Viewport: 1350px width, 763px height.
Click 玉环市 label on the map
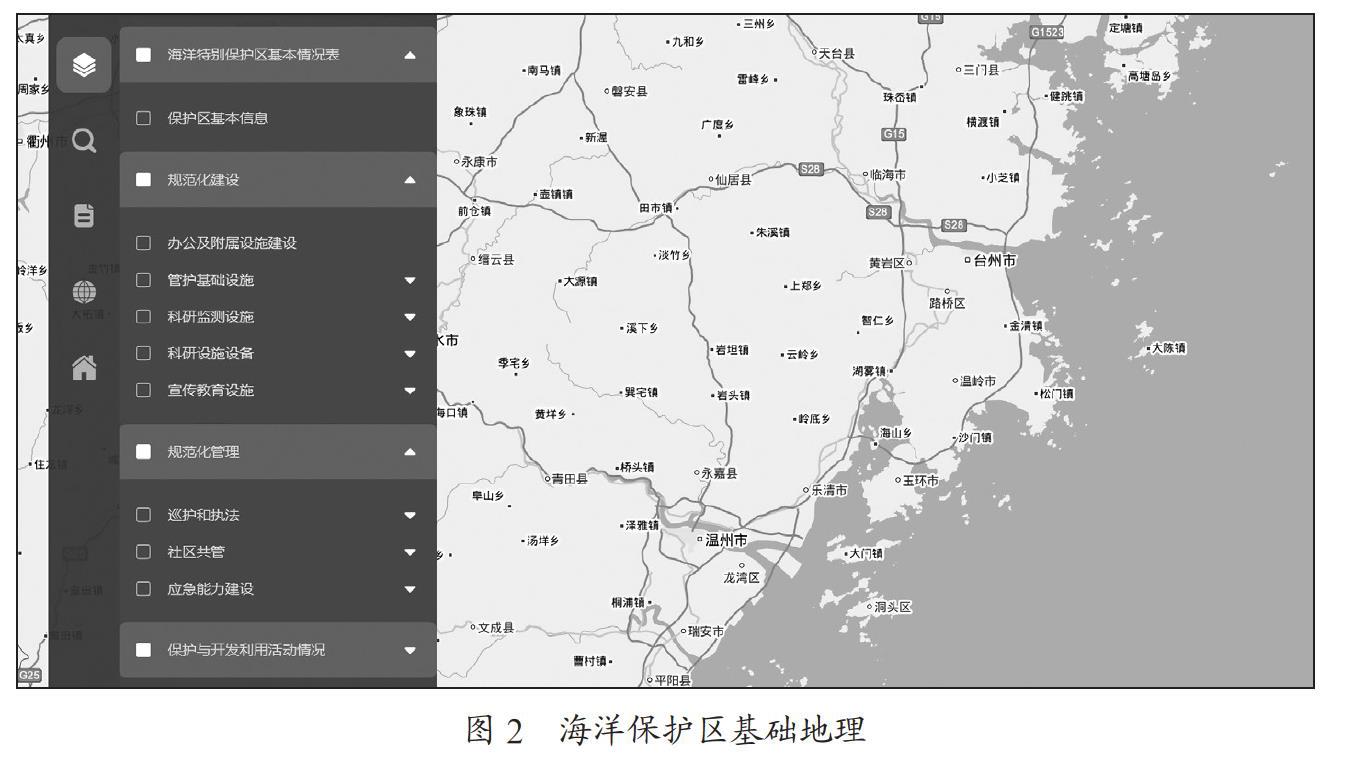coord(921,480)
